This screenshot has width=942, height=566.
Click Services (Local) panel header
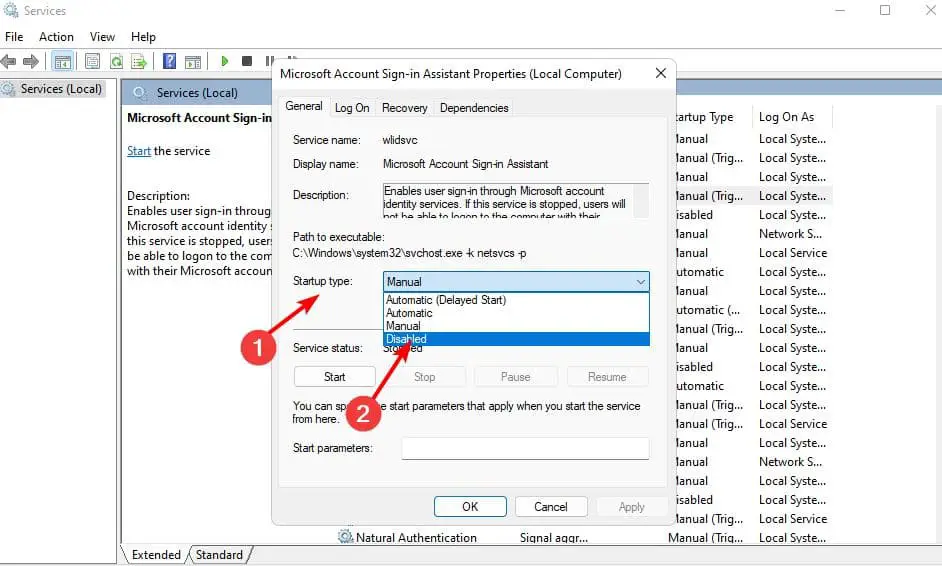(x=197, y=93)
